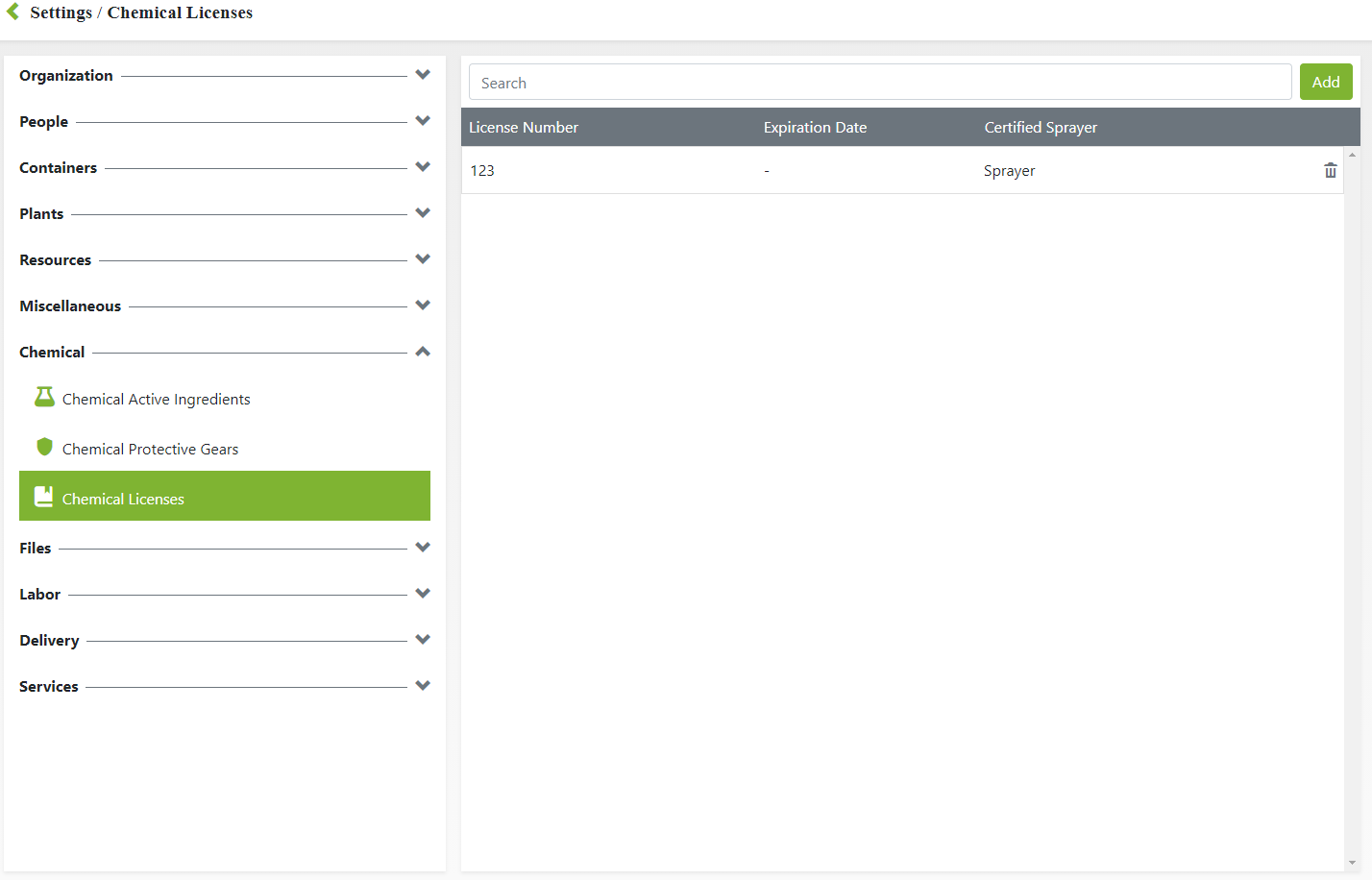Open Chemical Protective Gears page

tap(150, 450)
